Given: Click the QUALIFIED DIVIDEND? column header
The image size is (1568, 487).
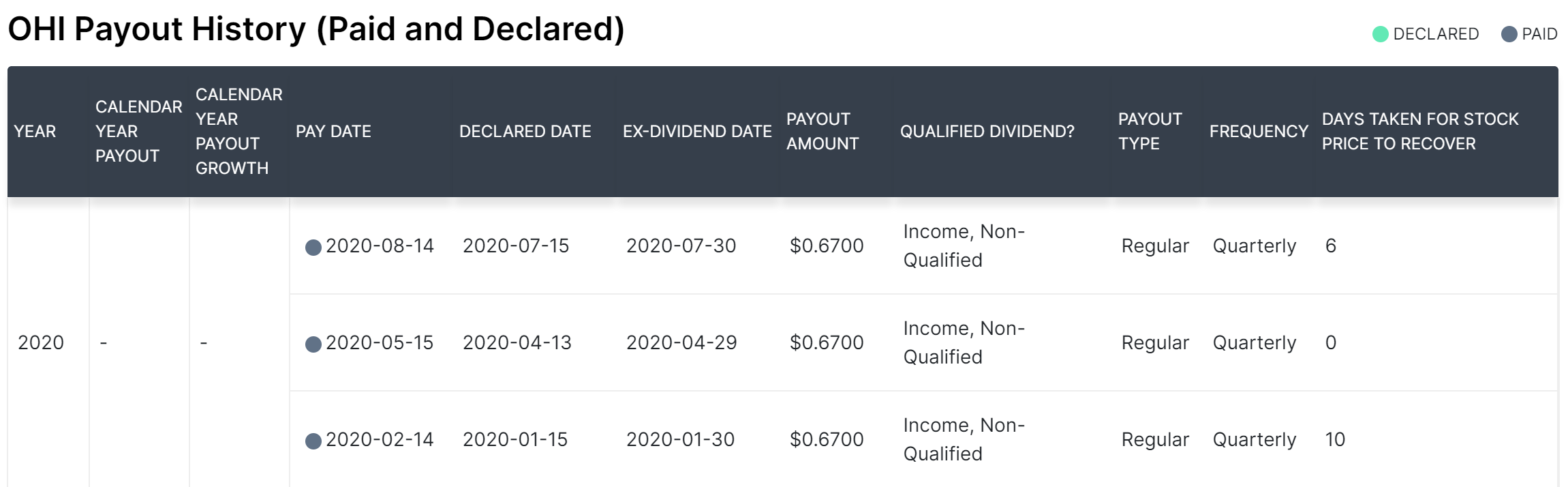Looking at the screenshot, I should click(987, 131).
